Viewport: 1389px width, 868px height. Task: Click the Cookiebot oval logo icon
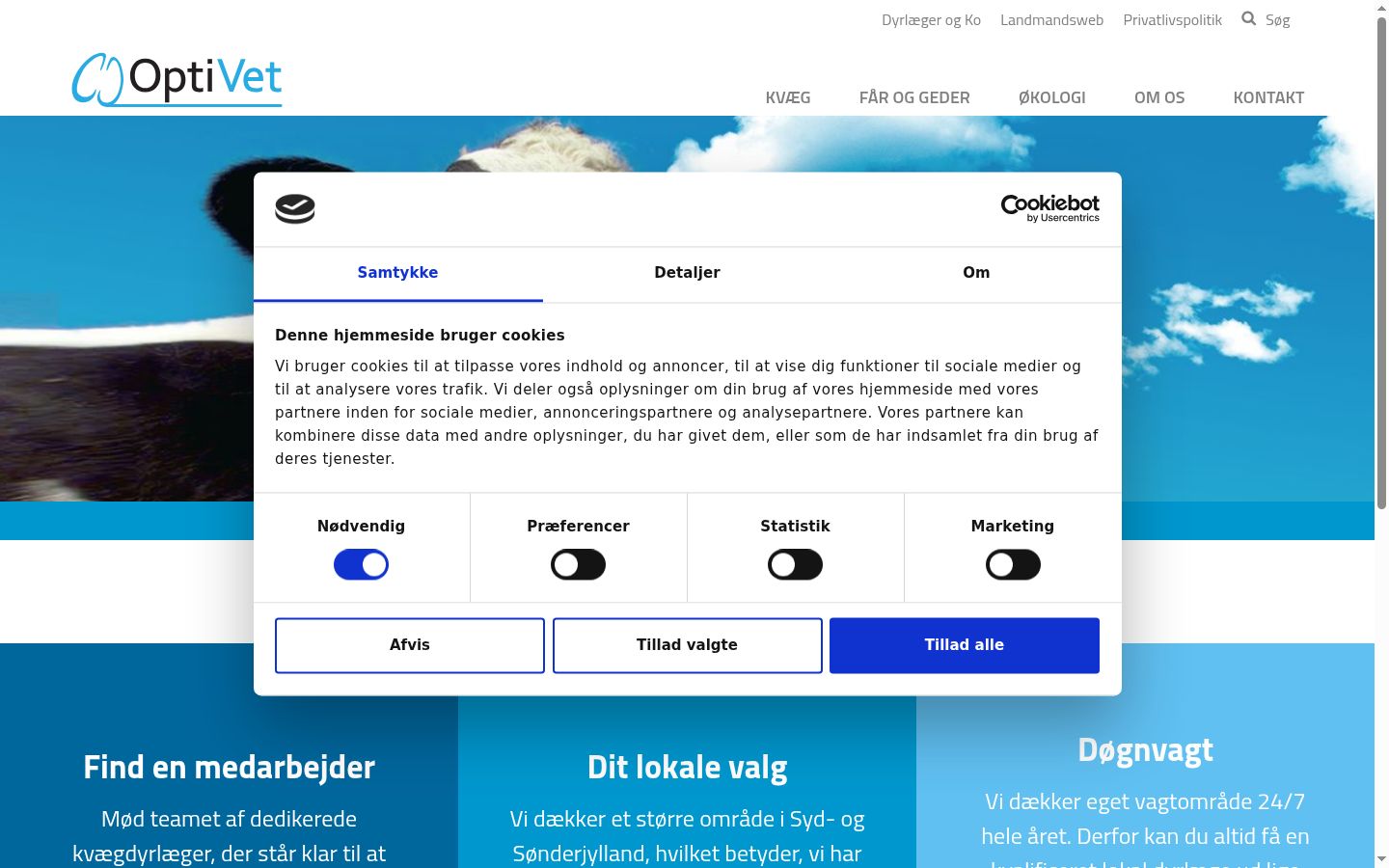[295, 208]
